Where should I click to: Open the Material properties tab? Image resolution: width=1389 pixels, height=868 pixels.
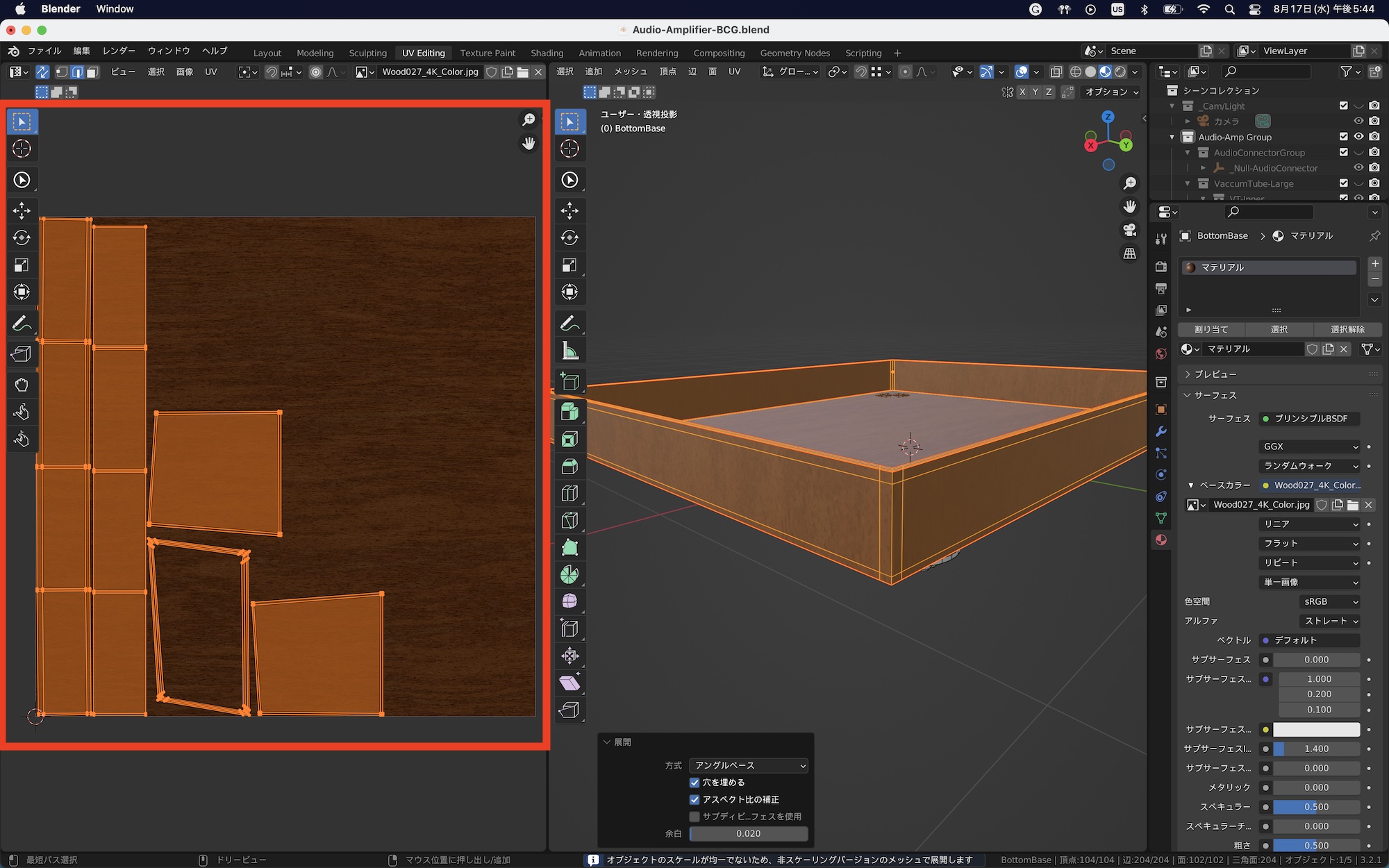[x=1161, y=540]
